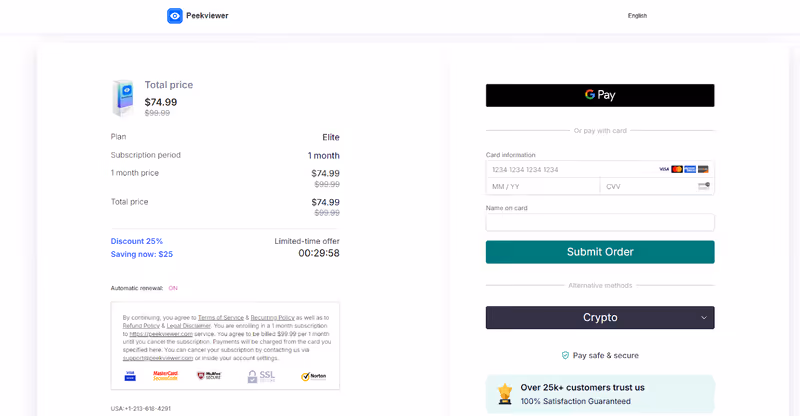The width and height of the screenshot is (800, 416).
Task: Open the English language selector
Action: pos(637,16)
